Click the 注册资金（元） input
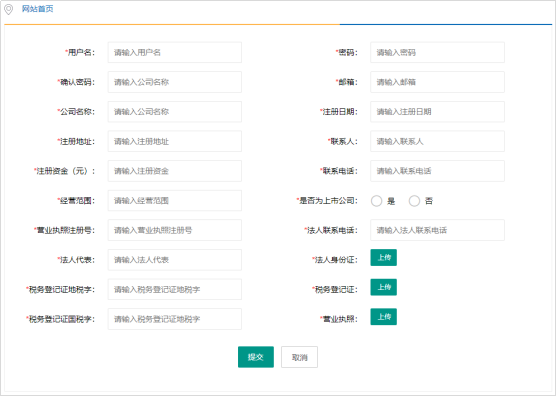The height and width of the screenshot is (396, 556). [175, 171]
